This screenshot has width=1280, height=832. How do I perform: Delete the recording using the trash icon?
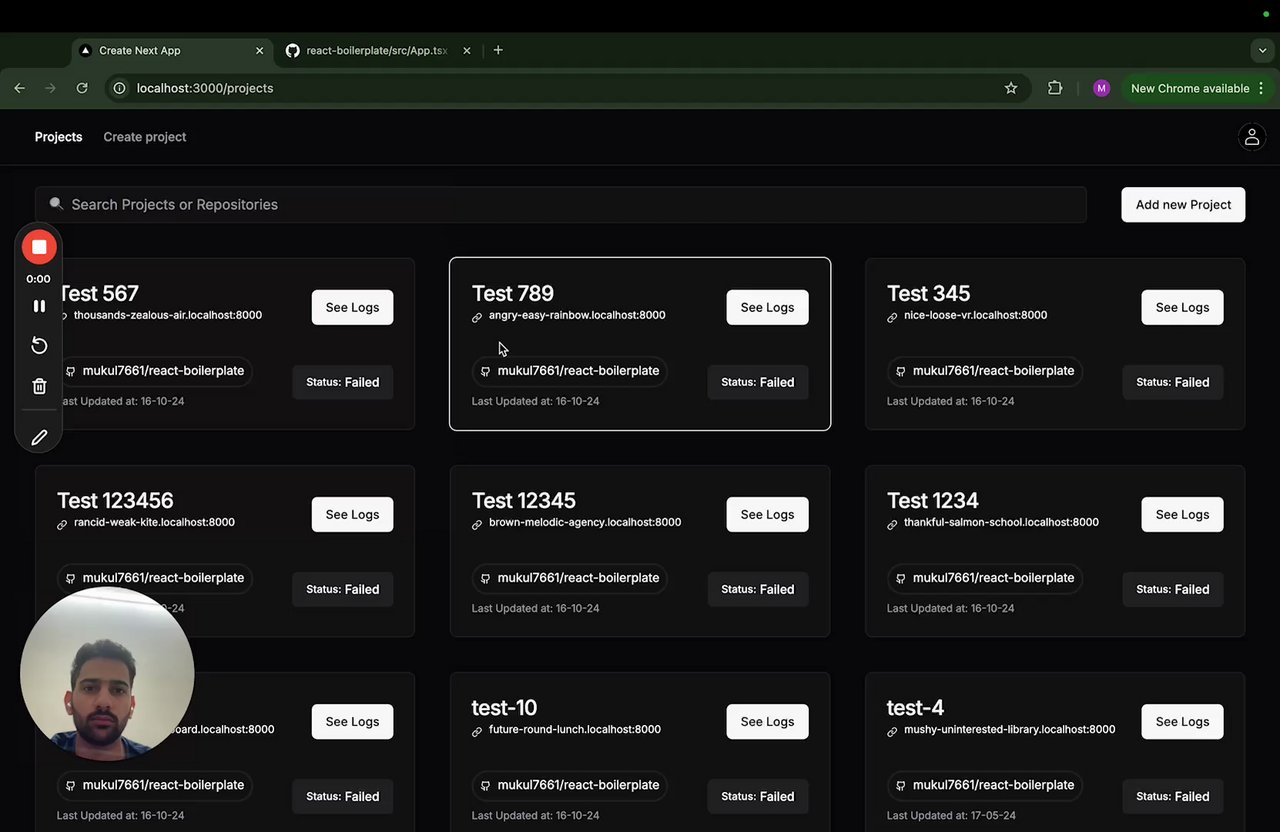coord(39,386)
